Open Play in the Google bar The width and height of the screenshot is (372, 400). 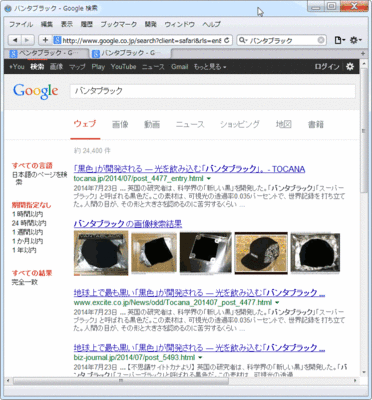click(98, 67)
